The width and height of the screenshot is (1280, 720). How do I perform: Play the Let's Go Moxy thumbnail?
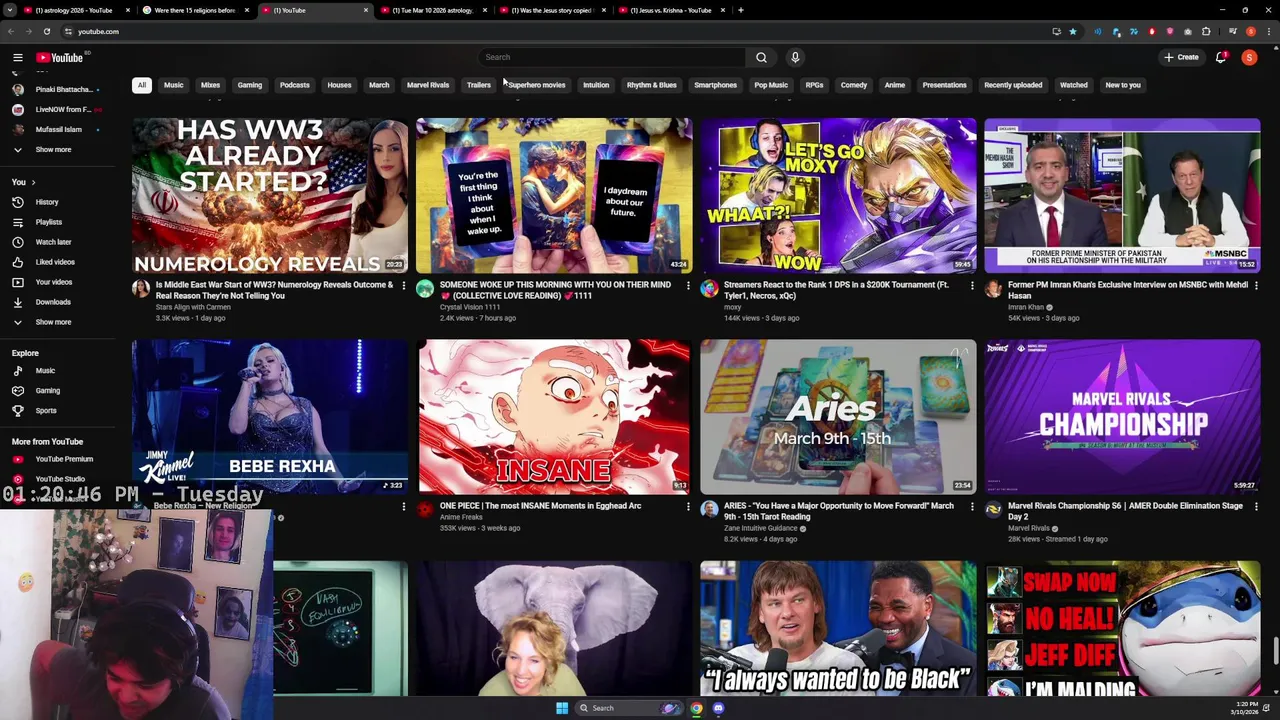coord(838,196)
